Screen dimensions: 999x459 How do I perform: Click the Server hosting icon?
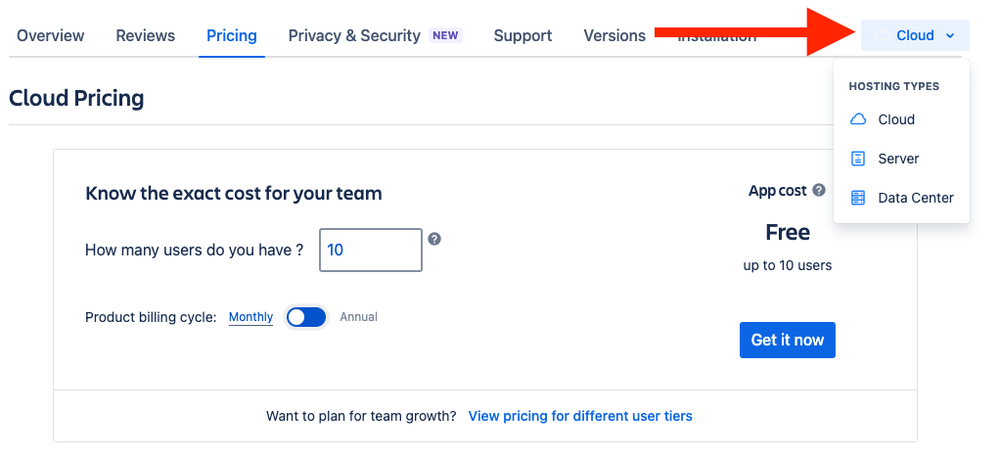click(x=858, y=159)
